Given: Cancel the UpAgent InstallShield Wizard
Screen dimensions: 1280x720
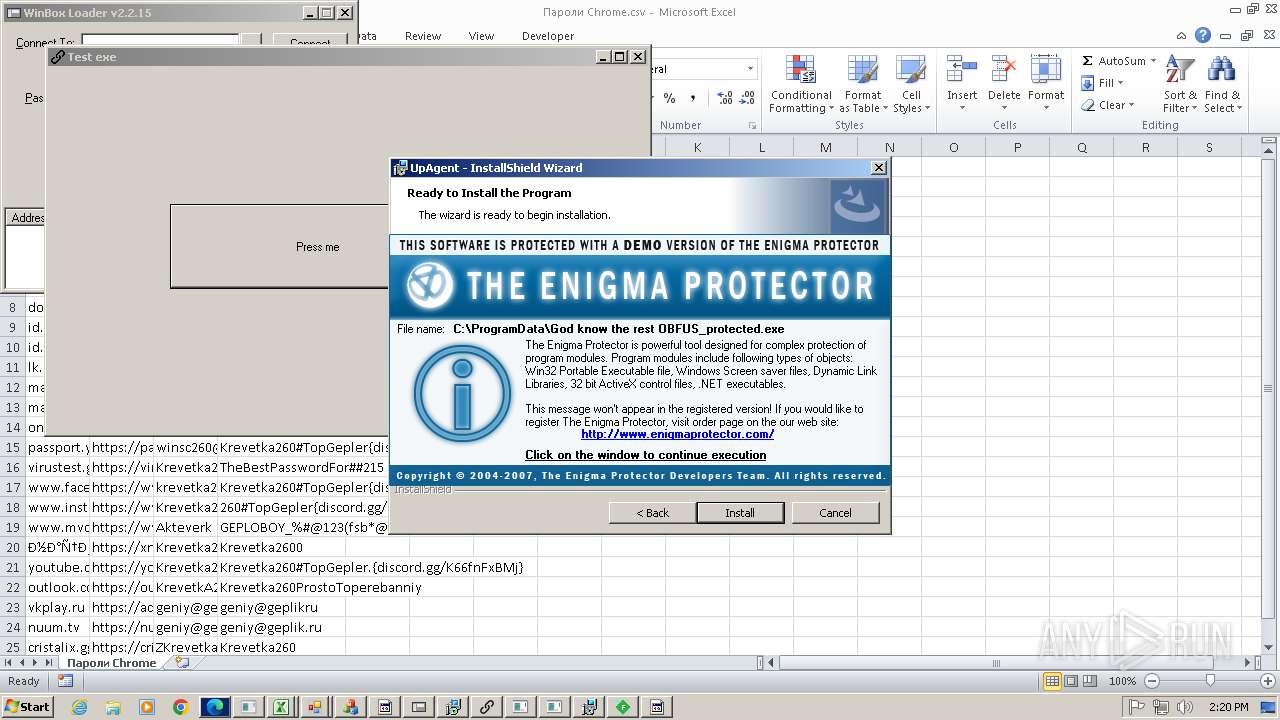Looking at the screenshot, I should tap(835, 512).
